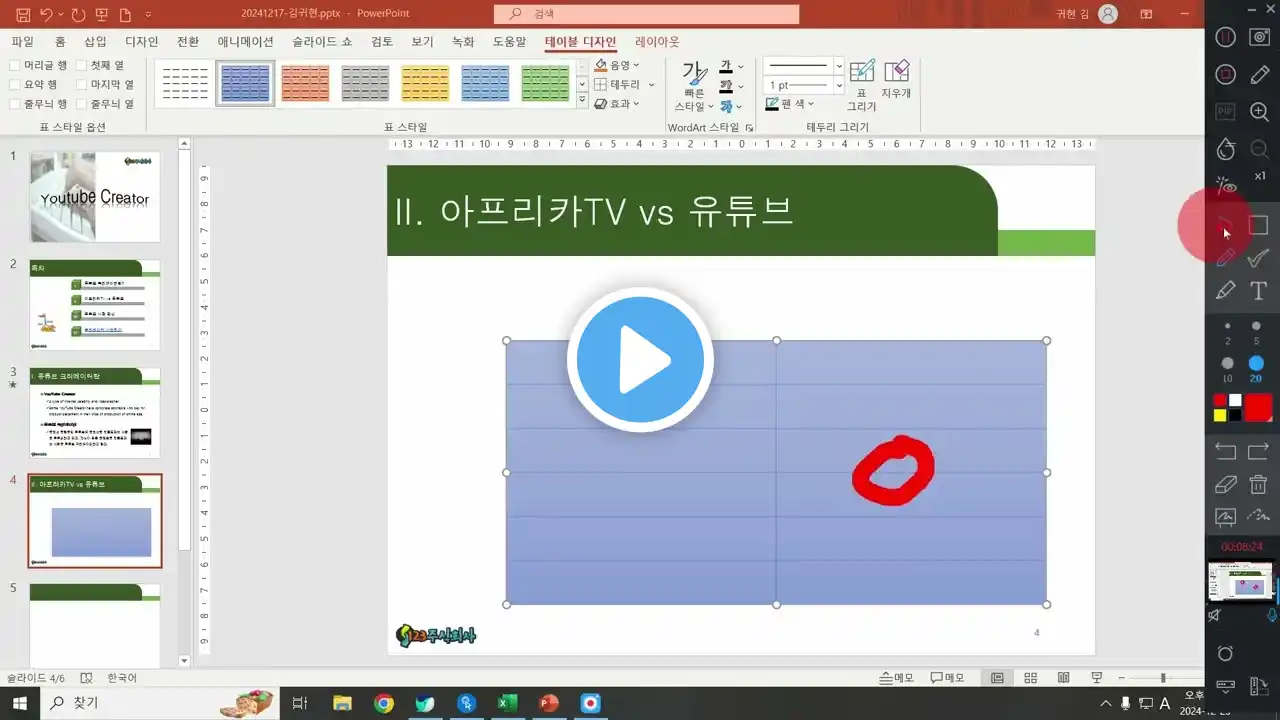This screenshot has height=720, width=1280.
Task: Switch to the 삽입 ribbon tab
Action: click(95, 42)
